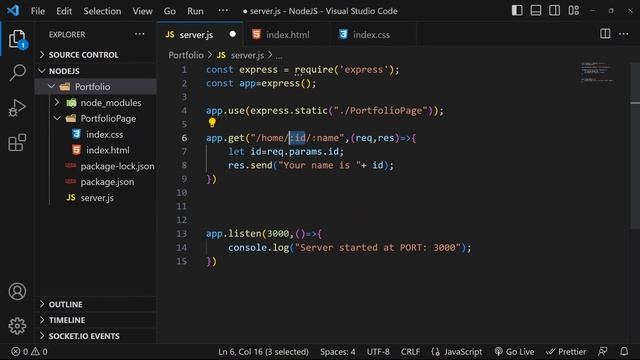Toggle the primary side bar layout icon
Image resolution: width=640 pixels, height=360 pixels.
tap(517, 11)
